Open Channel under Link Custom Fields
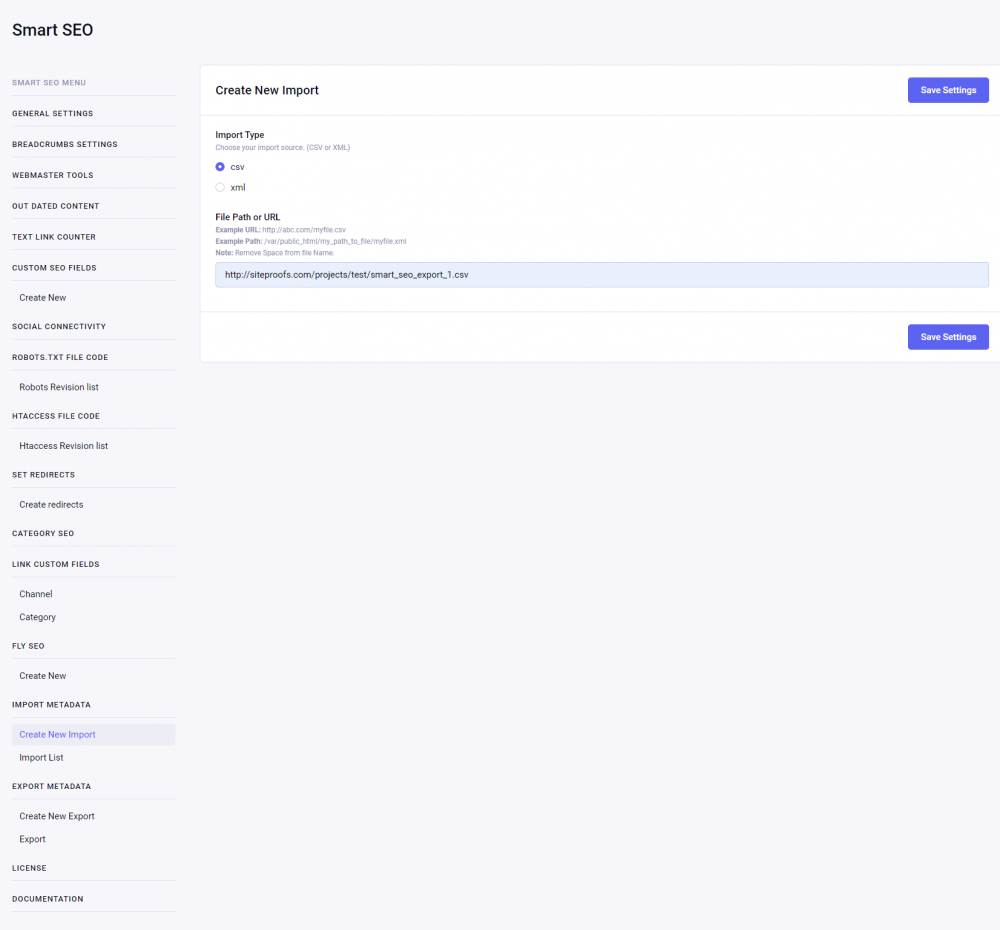 pos(36,594)
